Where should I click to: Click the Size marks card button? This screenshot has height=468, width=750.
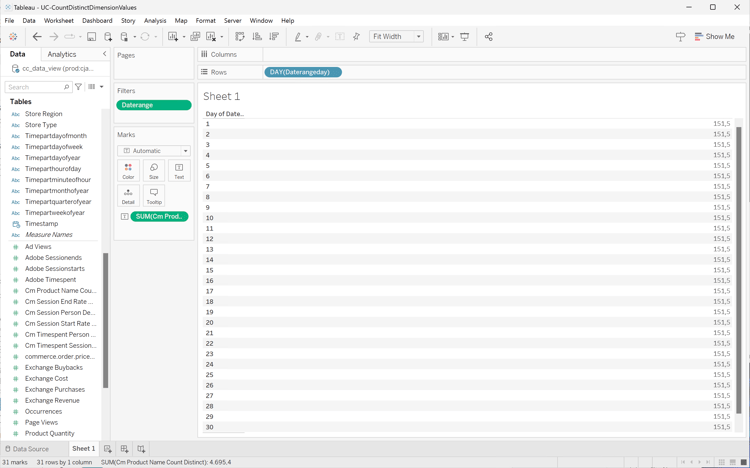click(x=154, y=171)
